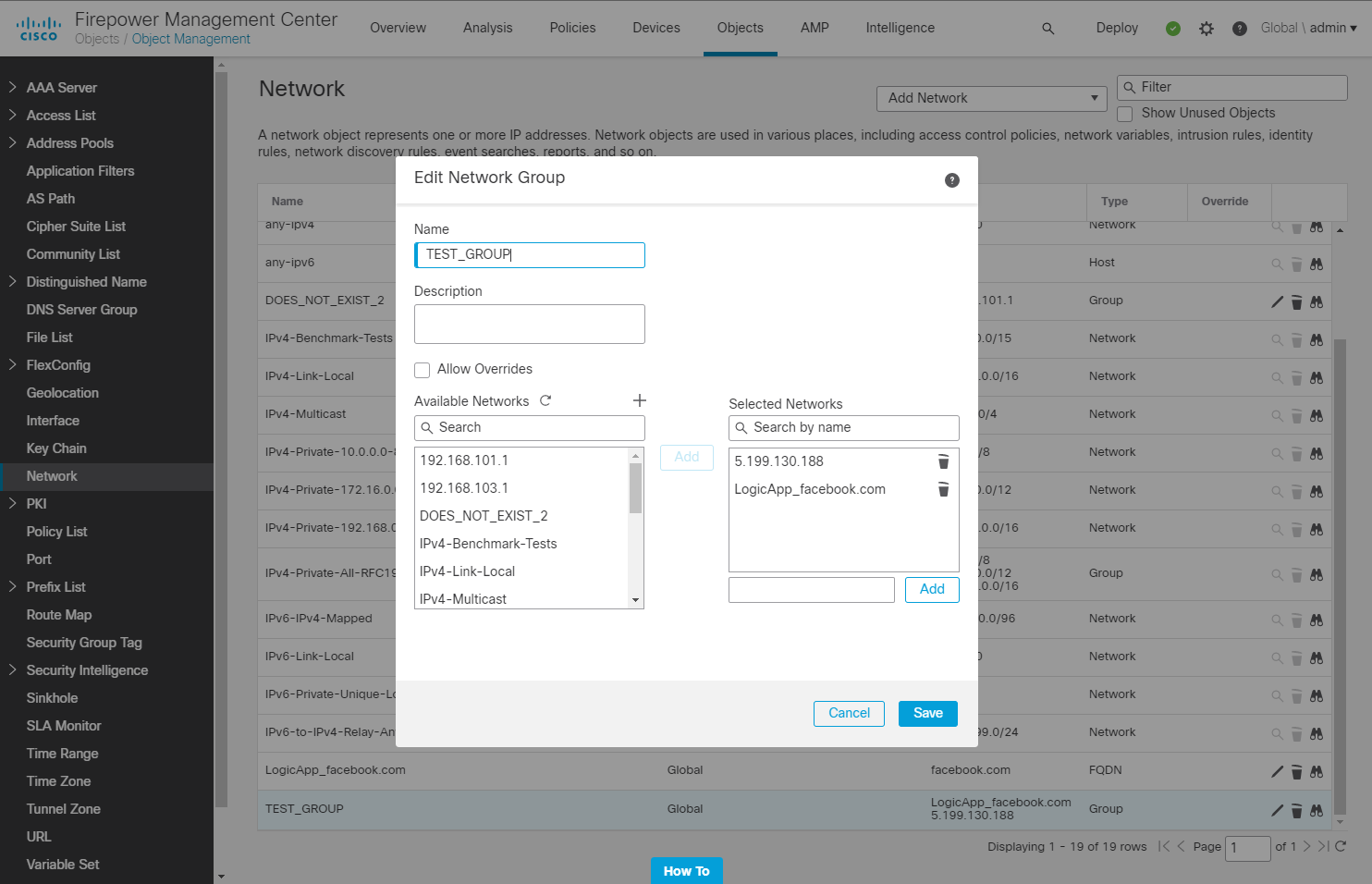
Task: Edit the LogicApp_facebook.com object with pencil icon
Action: click(x=1277, y=771)
